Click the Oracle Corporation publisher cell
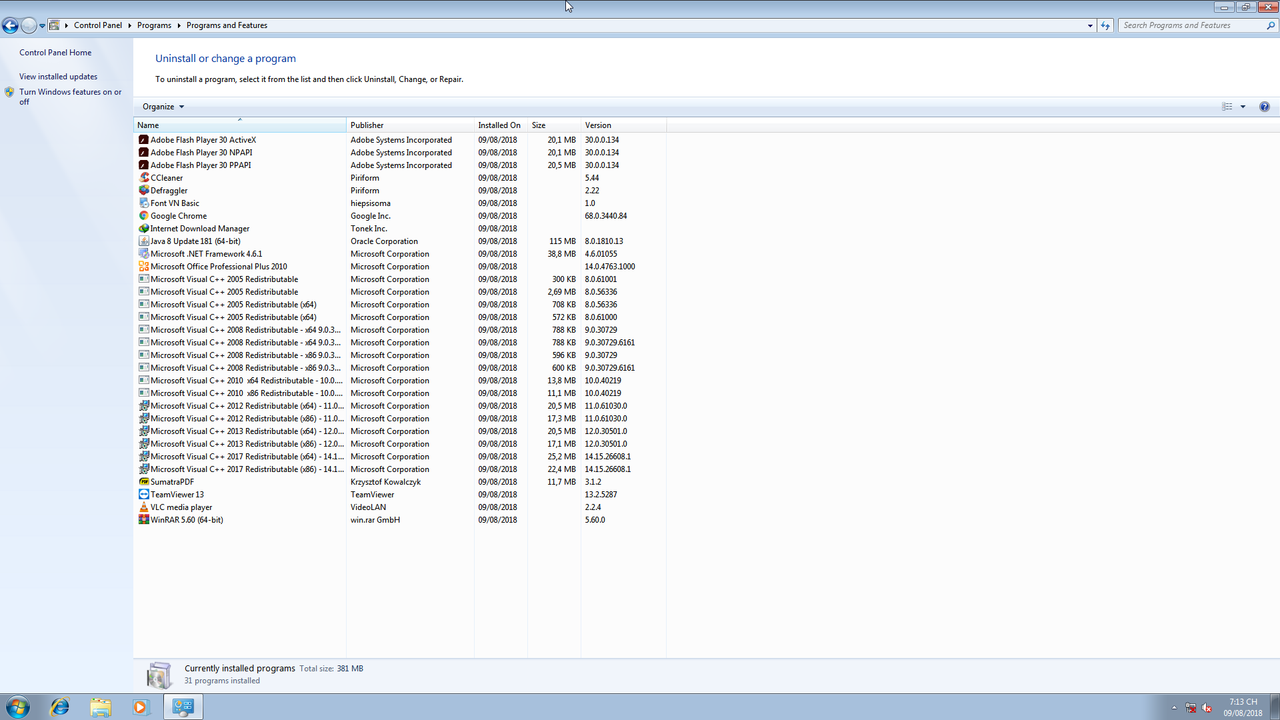The image size is (1280, 720). click(384, 241)
